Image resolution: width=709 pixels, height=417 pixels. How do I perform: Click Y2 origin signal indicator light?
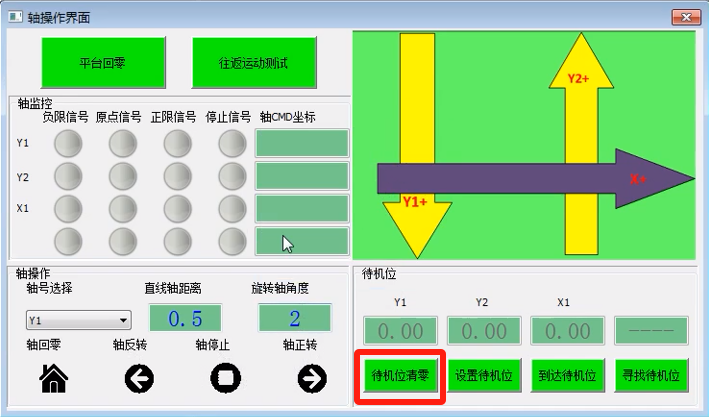pyautogui.click(x=122, y=177)
